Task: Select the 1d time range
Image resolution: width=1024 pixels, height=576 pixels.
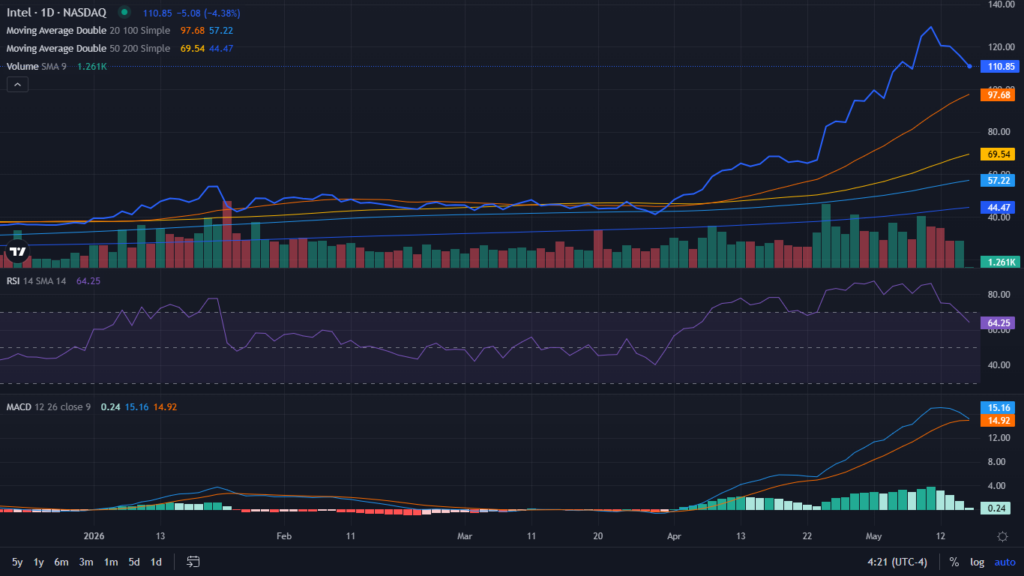Action: (x=156, y=562)
